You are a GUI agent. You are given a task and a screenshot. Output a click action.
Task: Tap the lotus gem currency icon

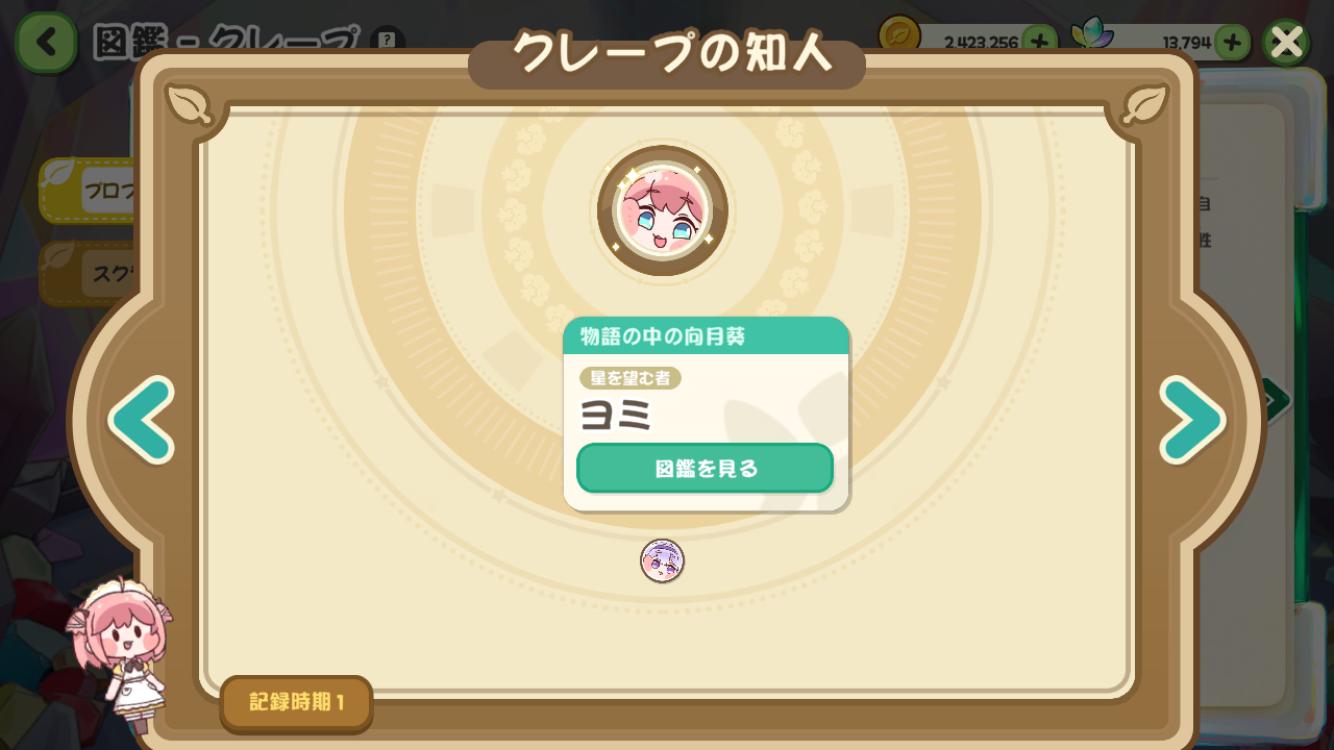point(1092,35)
